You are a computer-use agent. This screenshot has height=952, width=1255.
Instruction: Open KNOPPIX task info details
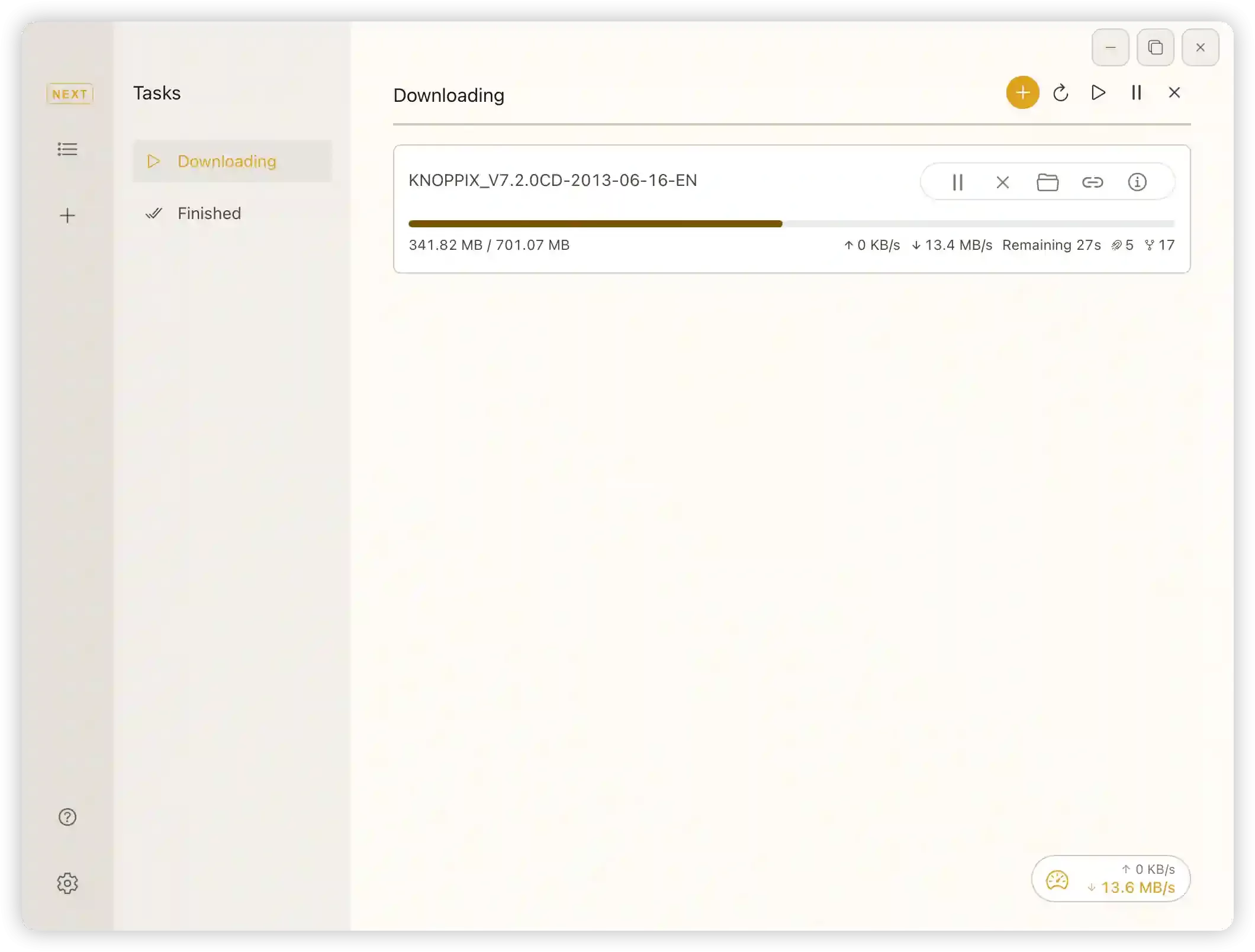click(x=1137, y=182)
